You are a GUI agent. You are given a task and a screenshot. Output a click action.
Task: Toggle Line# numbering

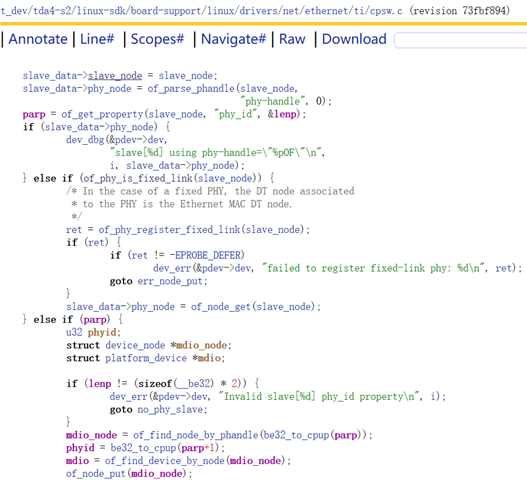97,39
